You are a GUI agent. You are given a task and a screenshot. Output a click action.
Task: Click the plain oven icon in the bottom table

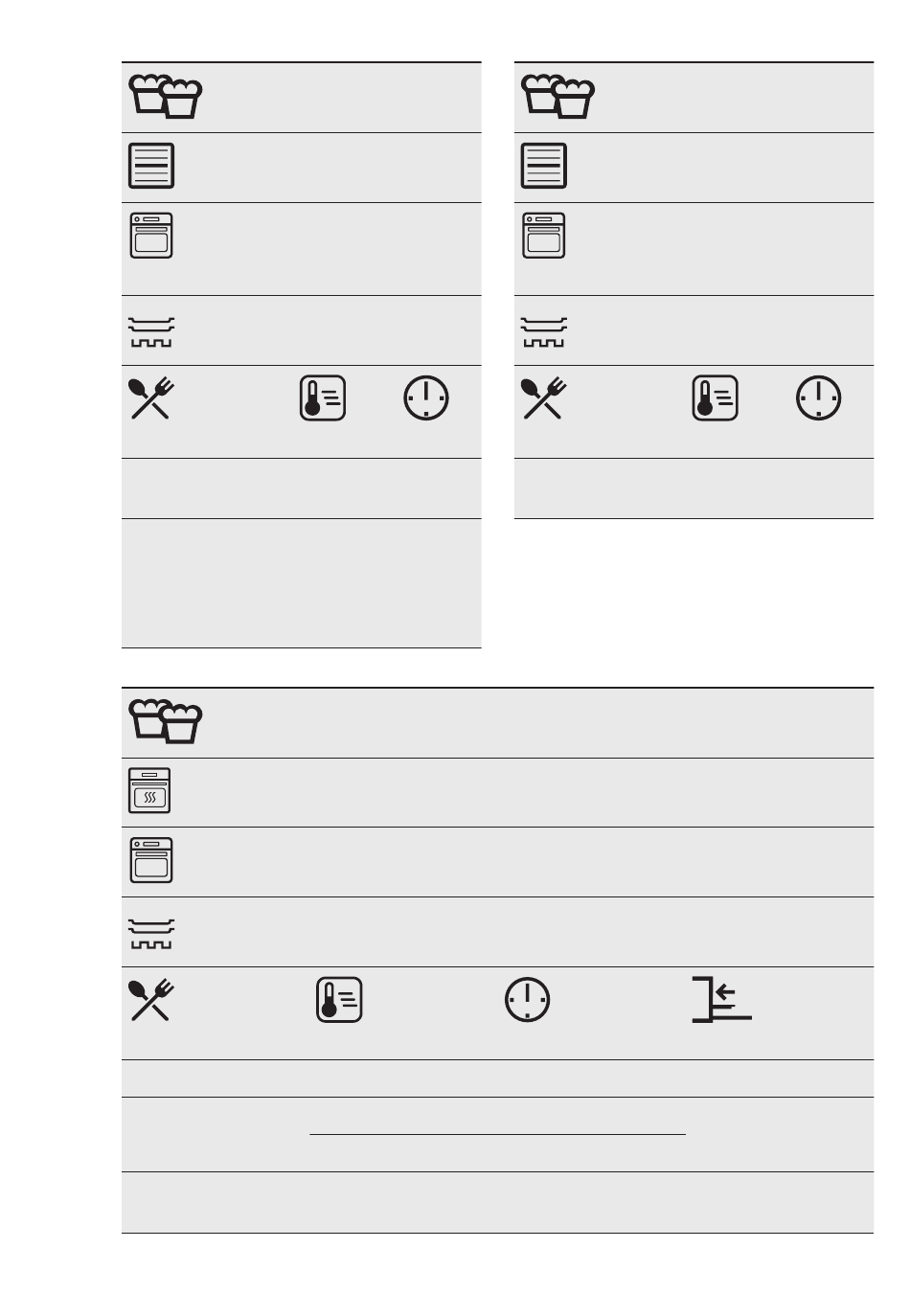[x=151, y=860]
